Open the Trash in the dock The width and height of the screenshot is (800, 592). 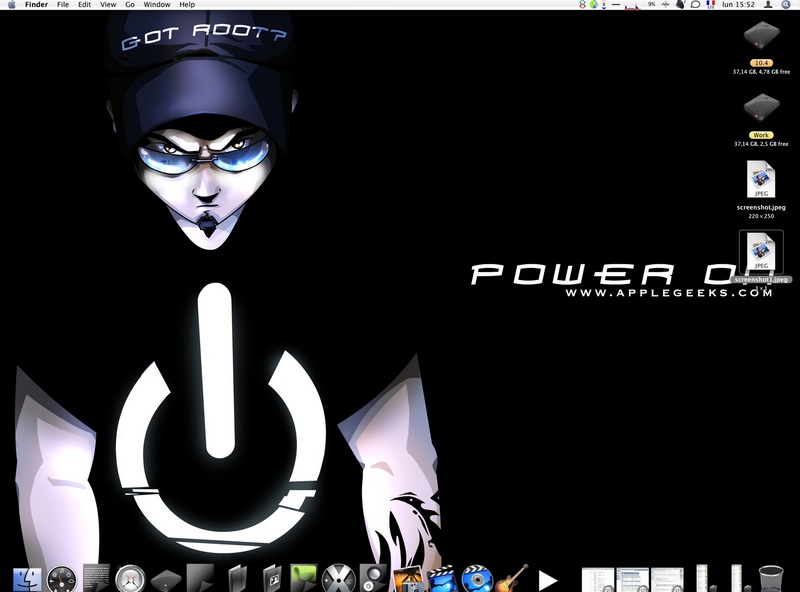(770, 579)
